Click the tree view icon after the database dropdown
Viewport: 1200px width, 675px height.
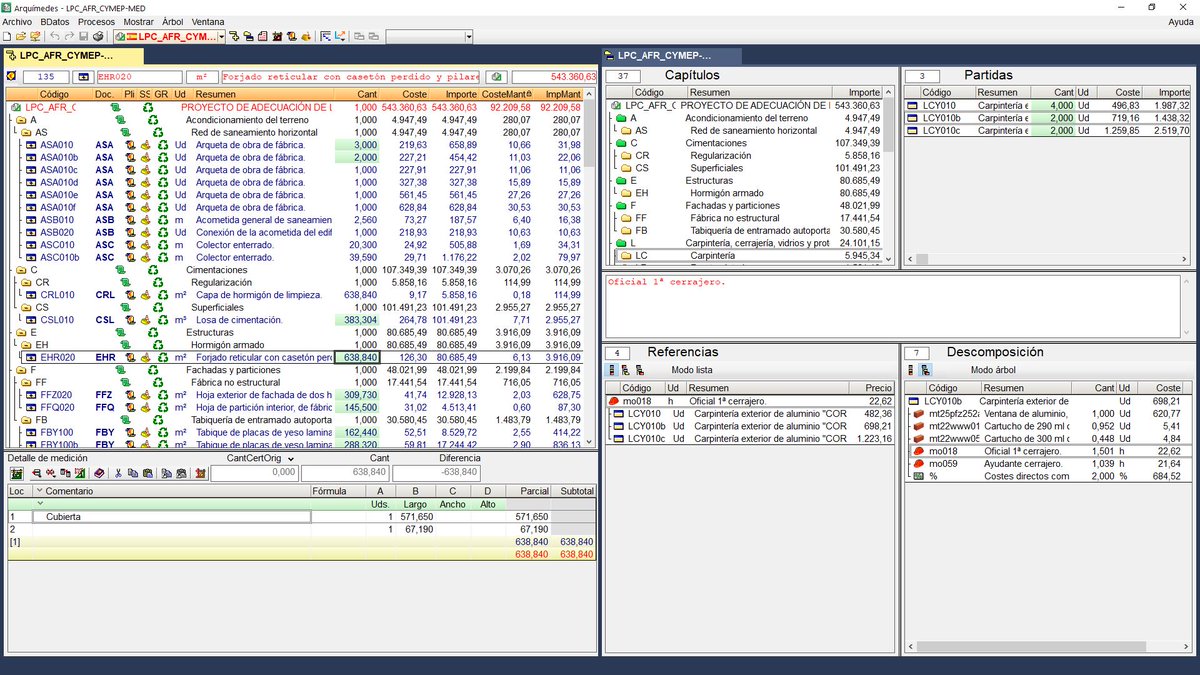[234, 37]
